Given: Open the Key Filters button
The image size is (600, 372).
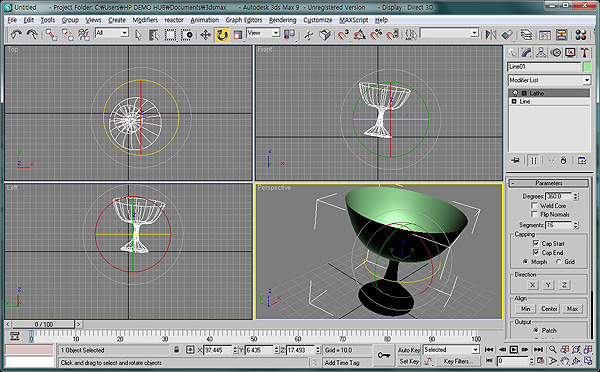Looking at the screenshot, I should click(x=458, y=361).
